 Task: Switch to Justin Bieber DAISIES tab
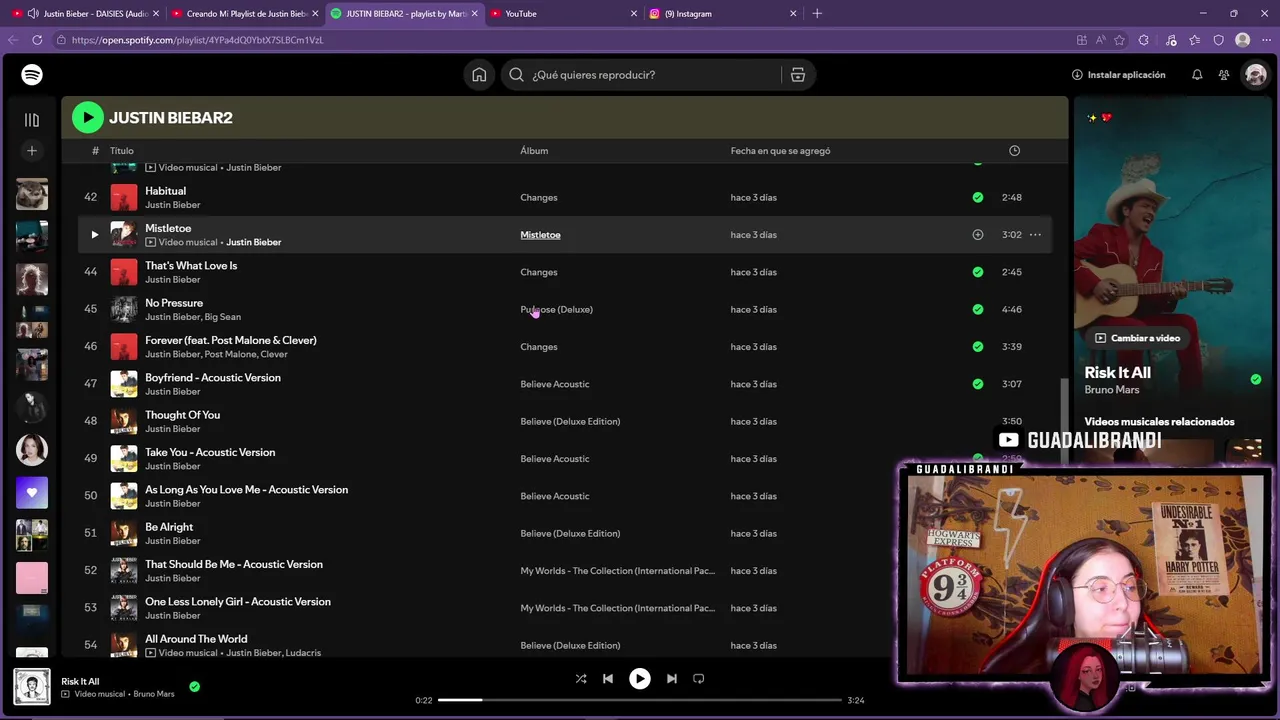point(87,14)
